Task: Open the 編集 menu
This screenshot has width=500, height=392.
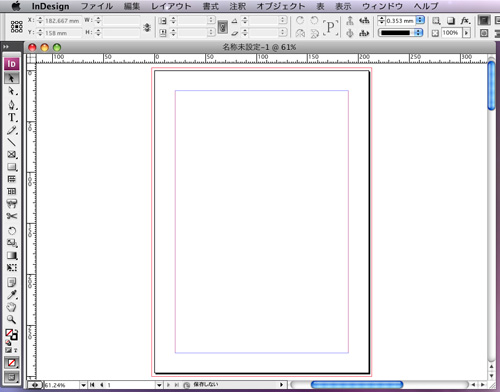Action: (x=132, y=6)
